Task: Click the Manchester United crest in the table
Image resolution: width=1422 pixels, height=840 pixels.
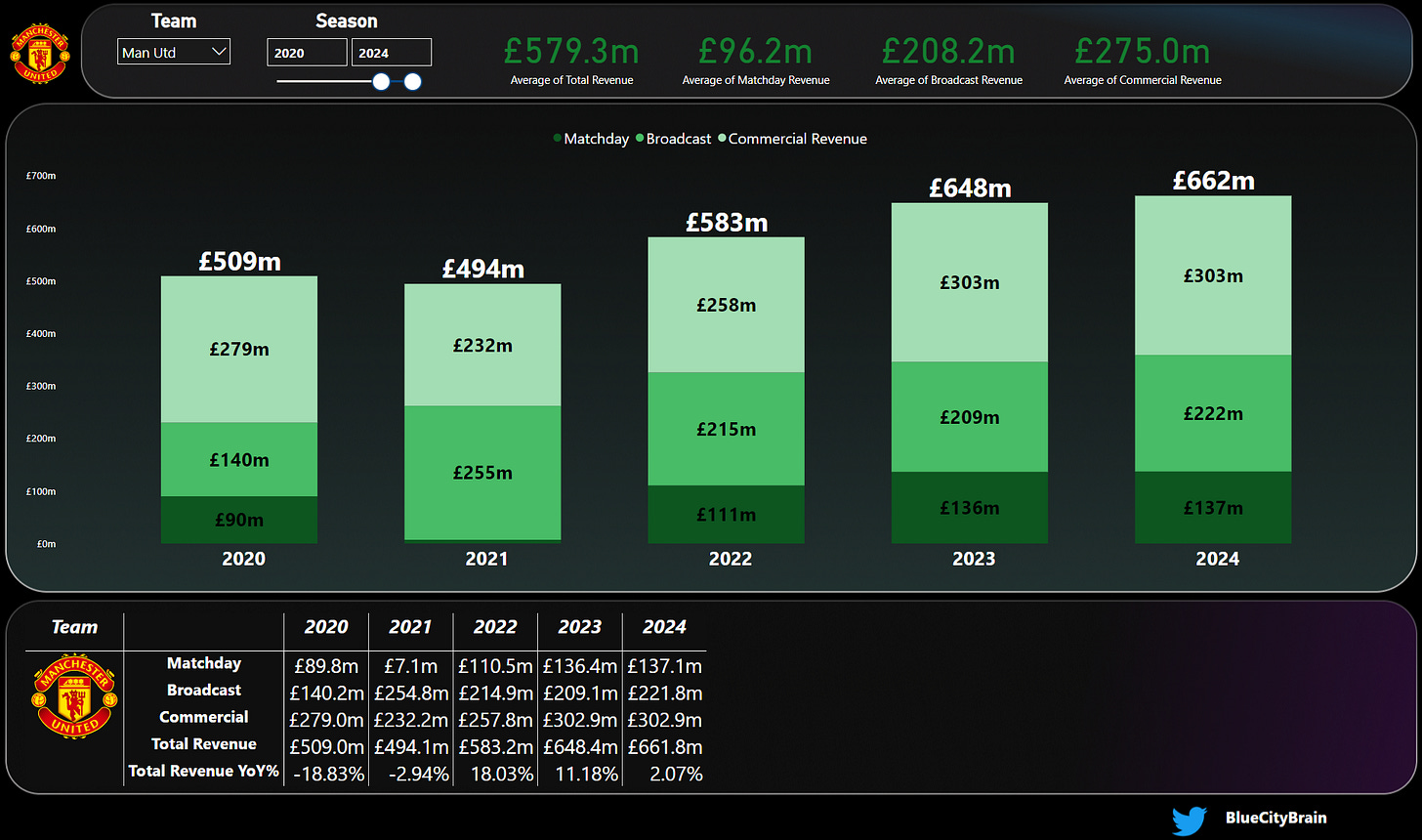Action: (75, 696)
